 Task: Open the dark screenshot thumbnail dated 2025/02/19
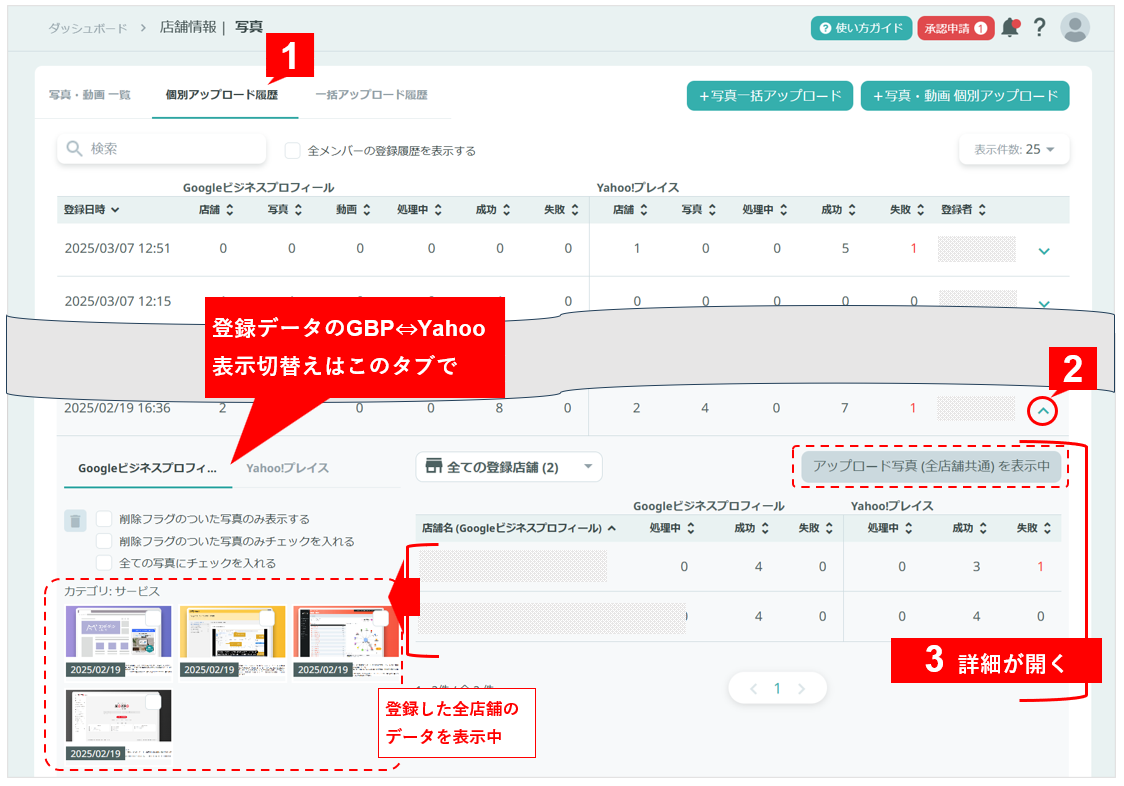(x=118, y=724)
